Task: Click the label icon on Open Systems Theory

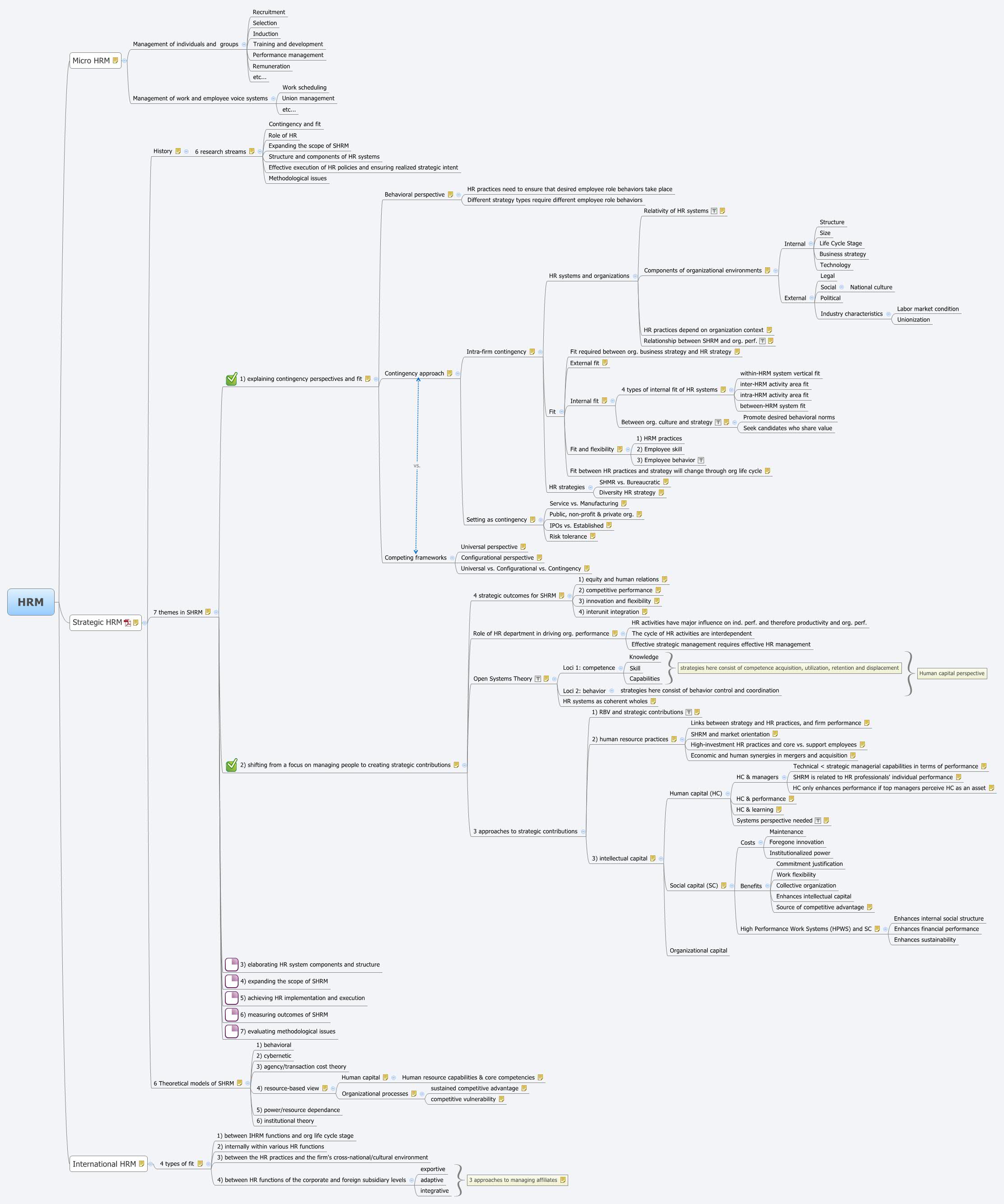Action: 537,678
